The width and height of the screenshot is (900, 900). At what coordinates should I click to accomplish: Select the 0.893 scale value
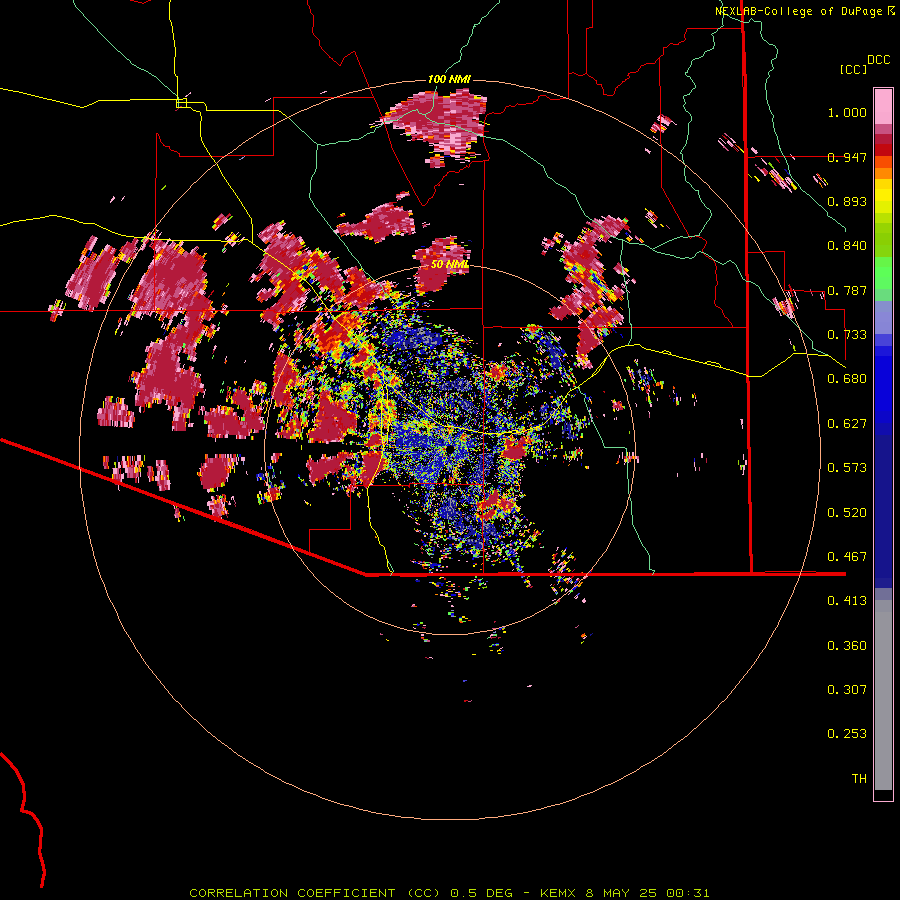point(847,201)
